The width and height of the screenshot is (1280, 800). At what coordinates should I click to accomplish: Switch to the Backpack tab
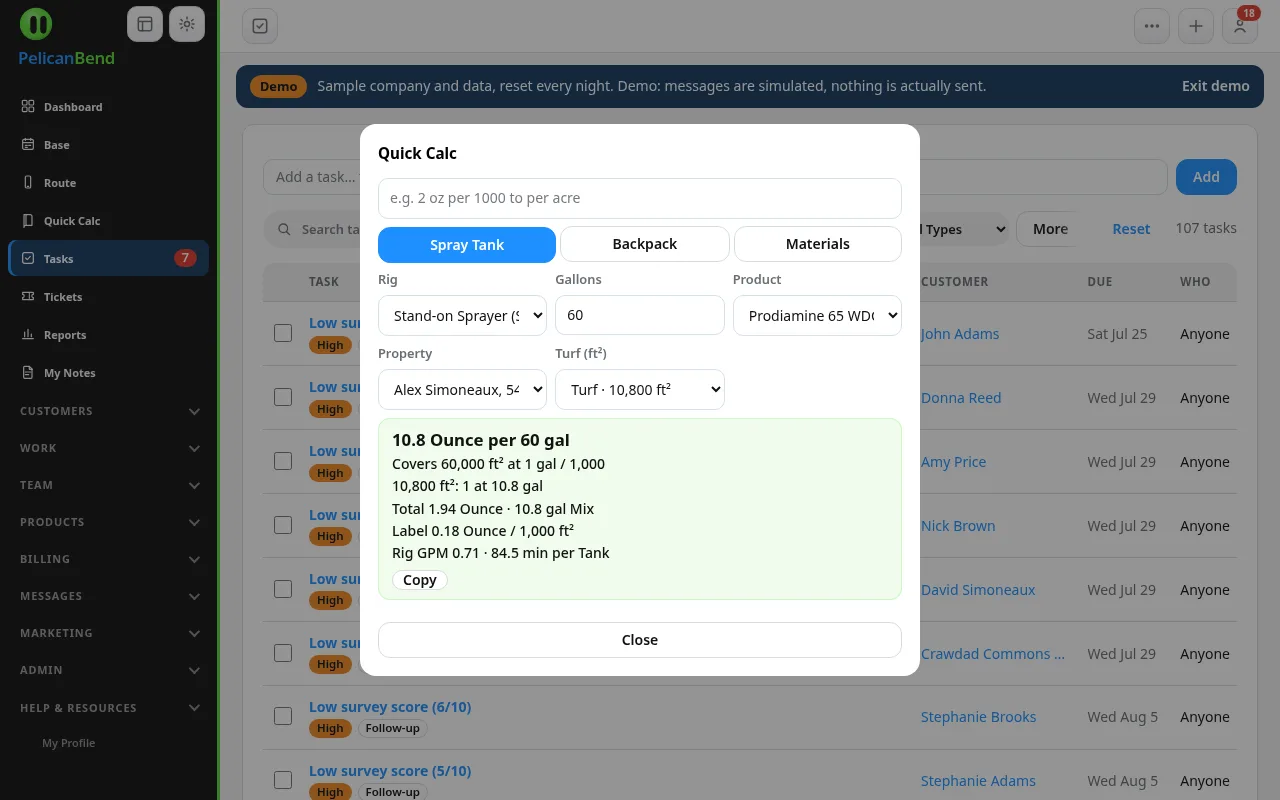(x=645, y=244)
